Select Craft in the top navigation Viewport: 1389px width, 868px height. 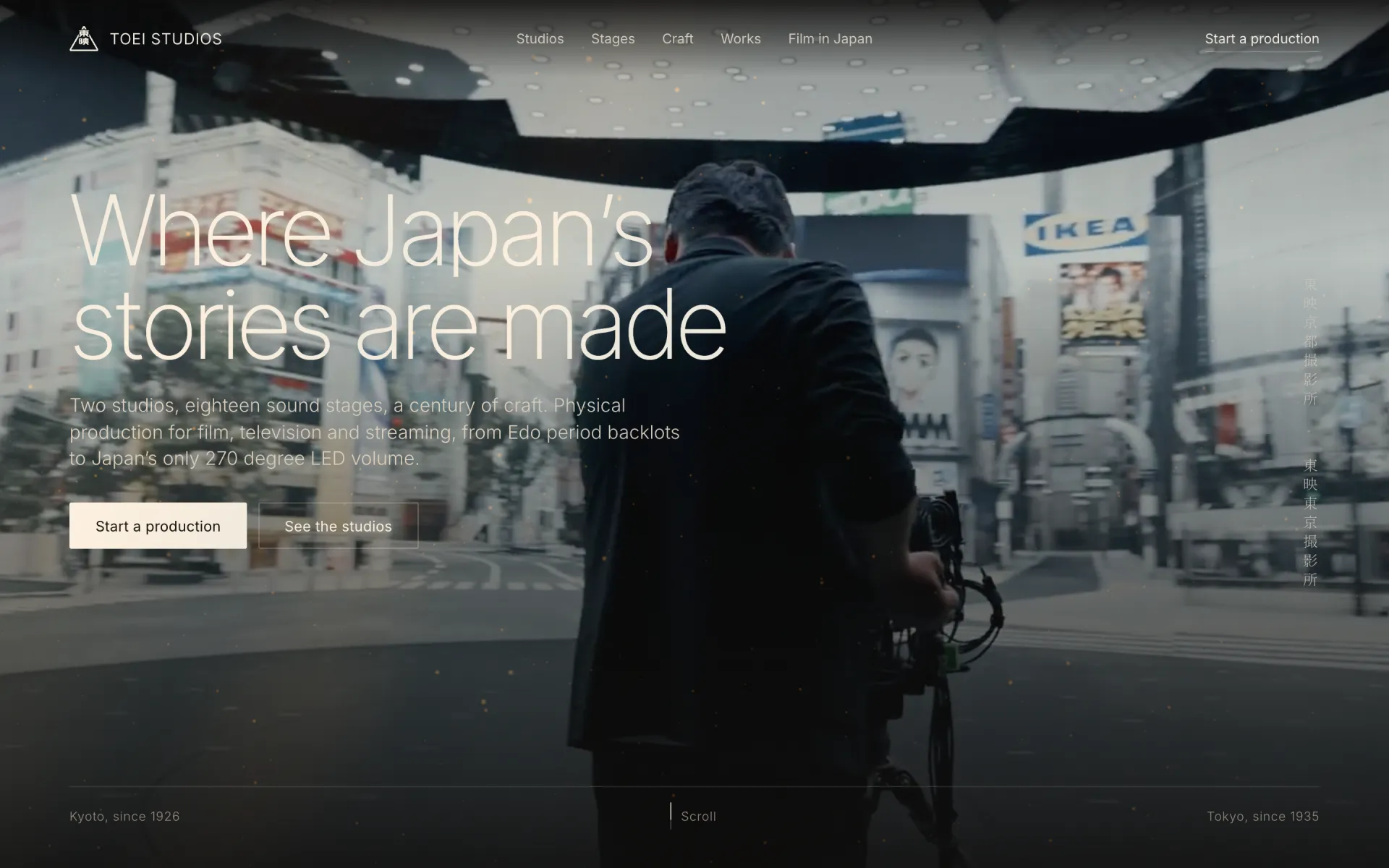pyautogui.click(x=678, y=39)
